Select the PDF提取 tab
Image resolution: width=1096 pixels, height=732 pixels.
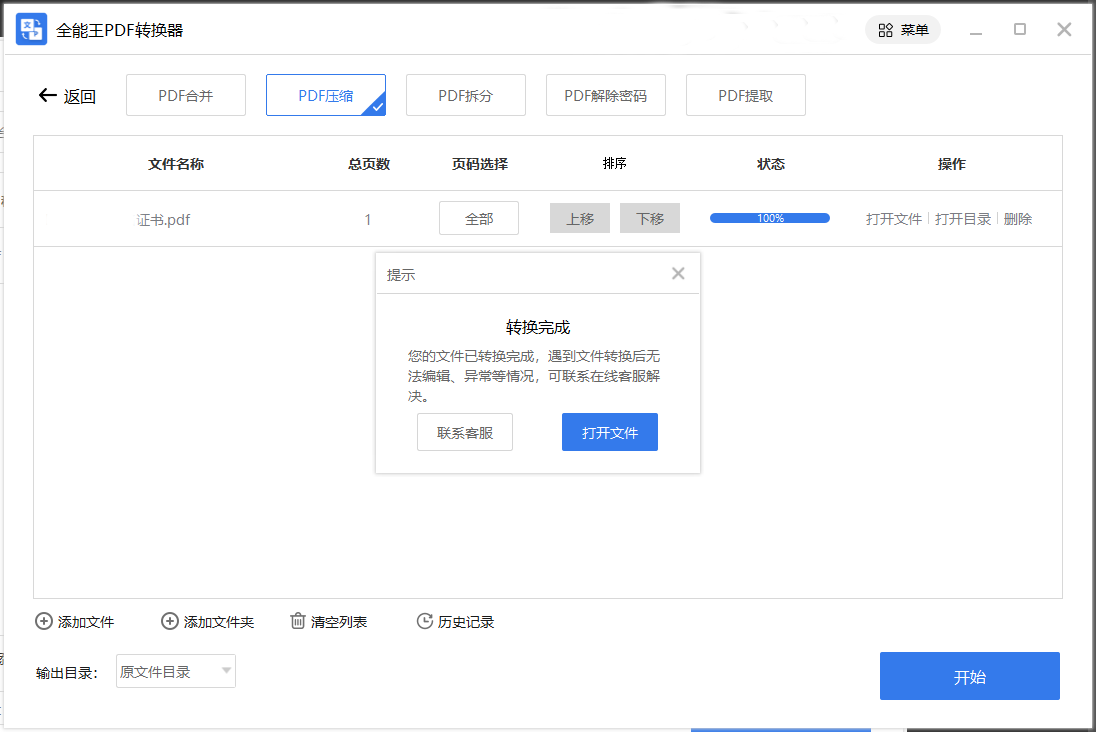746,96
